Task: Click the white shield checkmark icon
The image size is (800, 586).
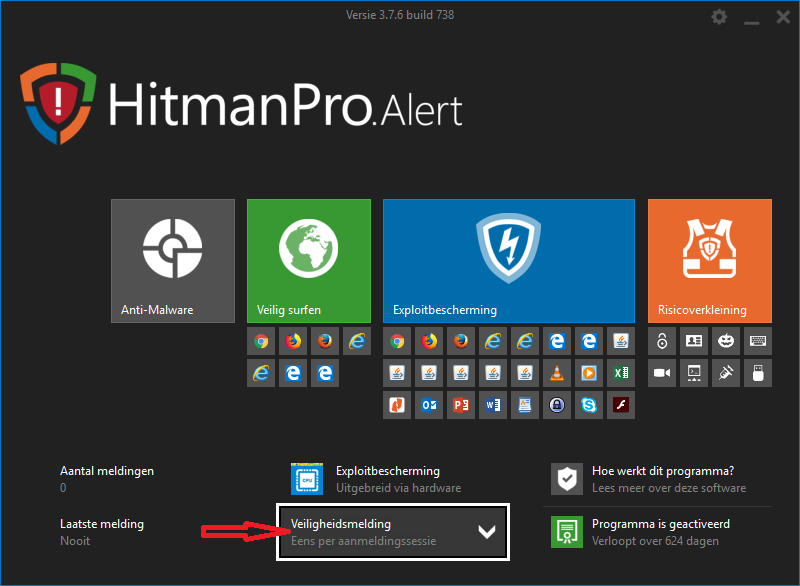Action: [567, 479]
